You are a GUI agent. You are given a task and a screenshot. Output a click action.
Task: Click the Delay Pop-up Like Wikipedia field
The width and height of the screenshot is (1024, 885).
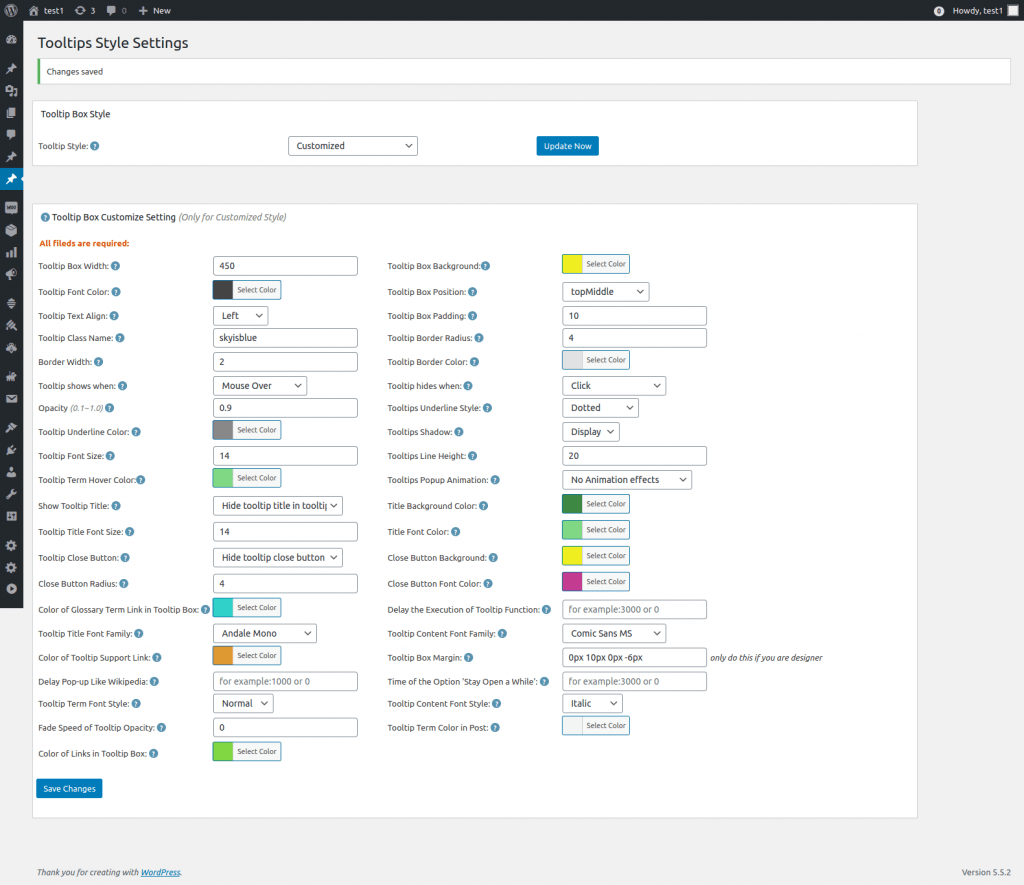click(285, 681)
